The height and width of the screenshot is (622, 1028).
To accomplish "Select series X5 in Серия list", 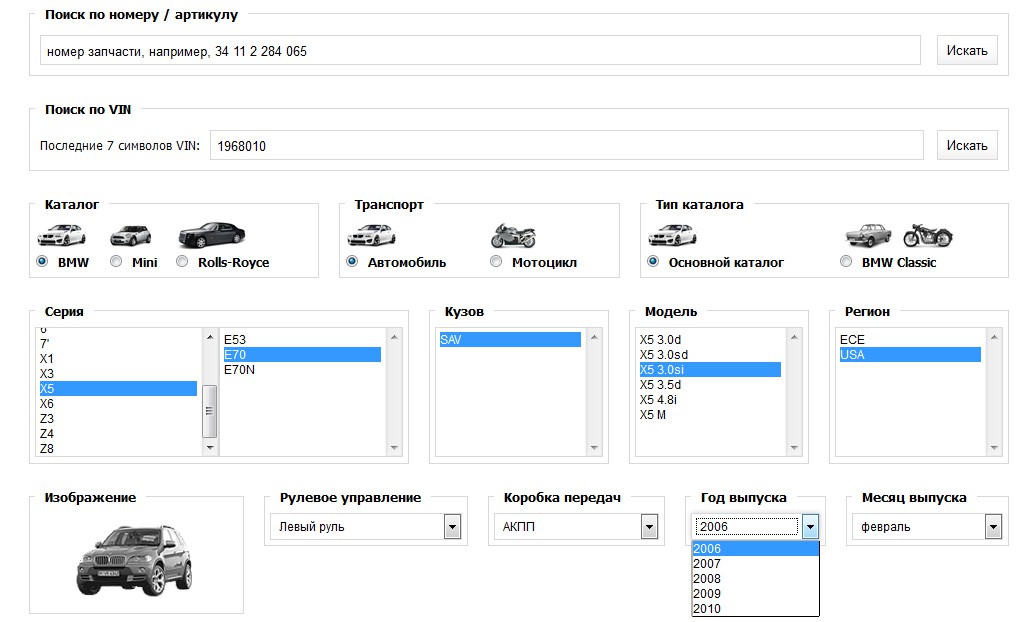I will pos(118,389).
